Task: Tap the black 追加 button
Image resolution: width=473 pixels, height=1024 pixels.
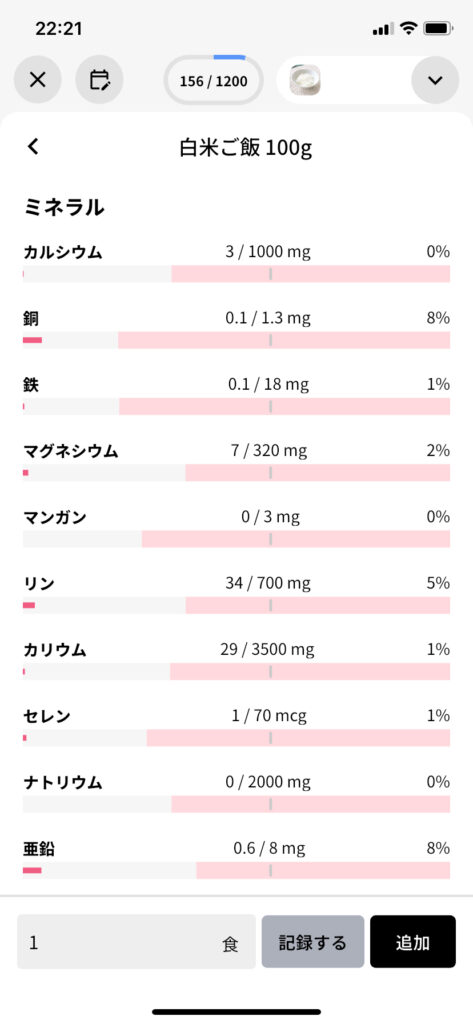Action: 413,942
